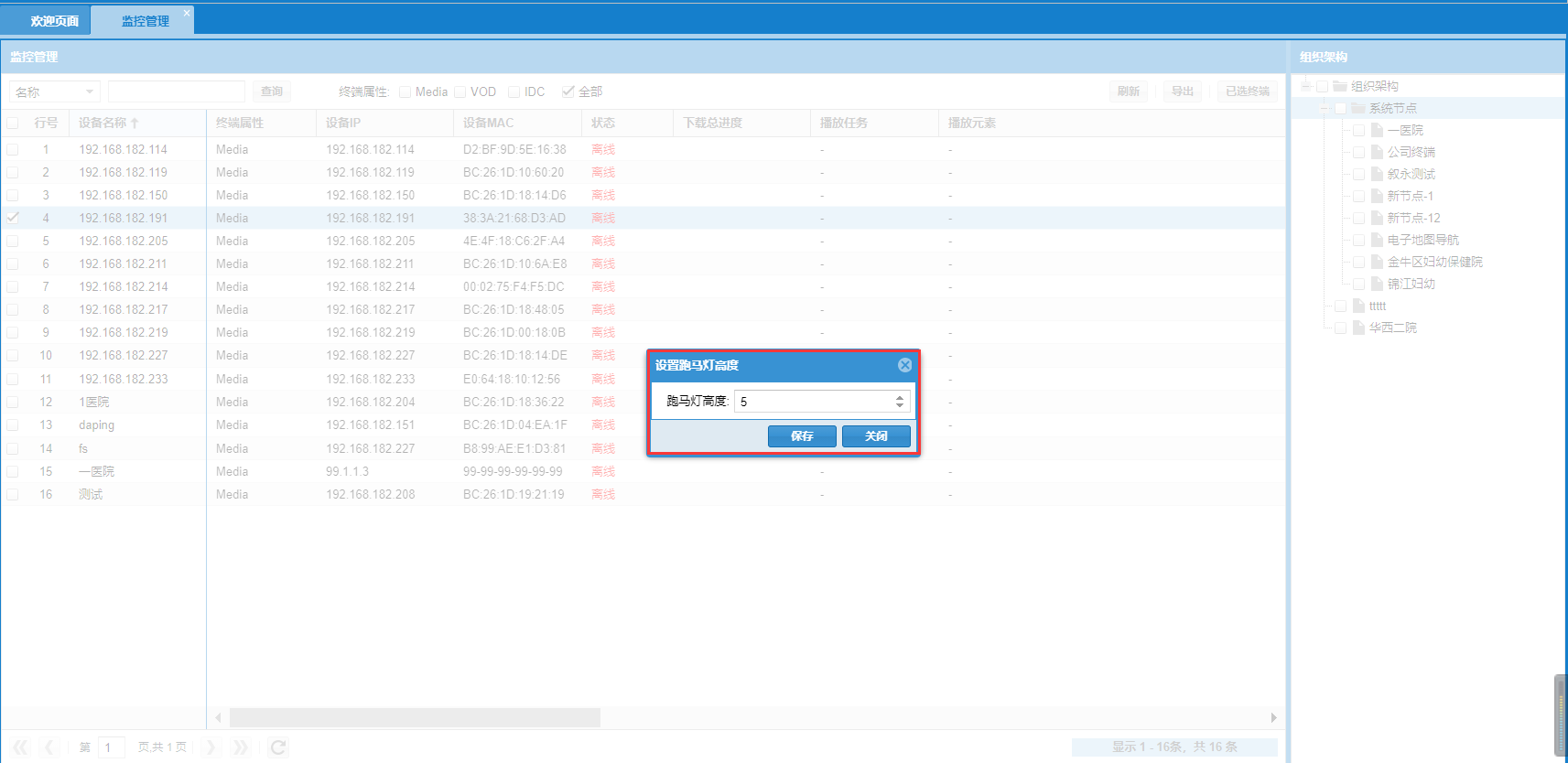Click the search text input box
This screenshot has height=763, width=1568.
tap(177, 91)
